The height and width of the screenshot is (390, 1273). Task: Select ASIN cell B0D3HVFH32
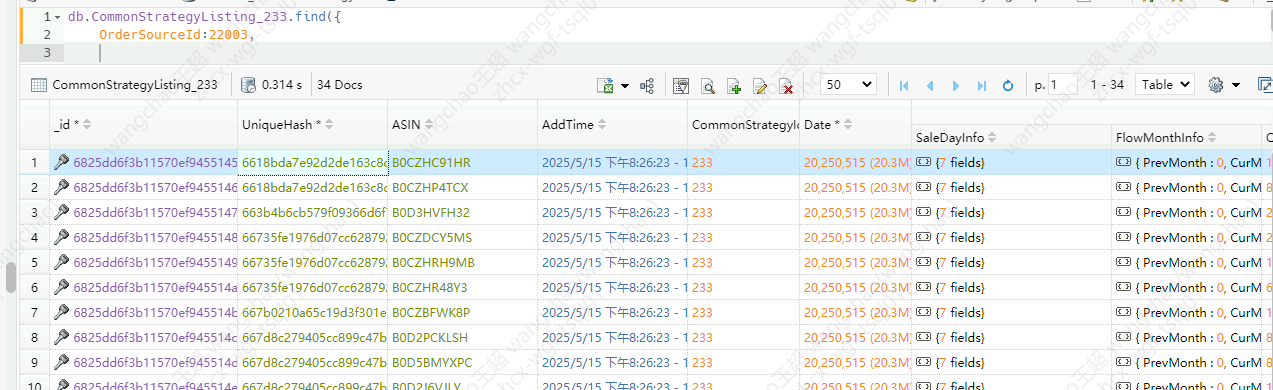[x=463, y=212]
